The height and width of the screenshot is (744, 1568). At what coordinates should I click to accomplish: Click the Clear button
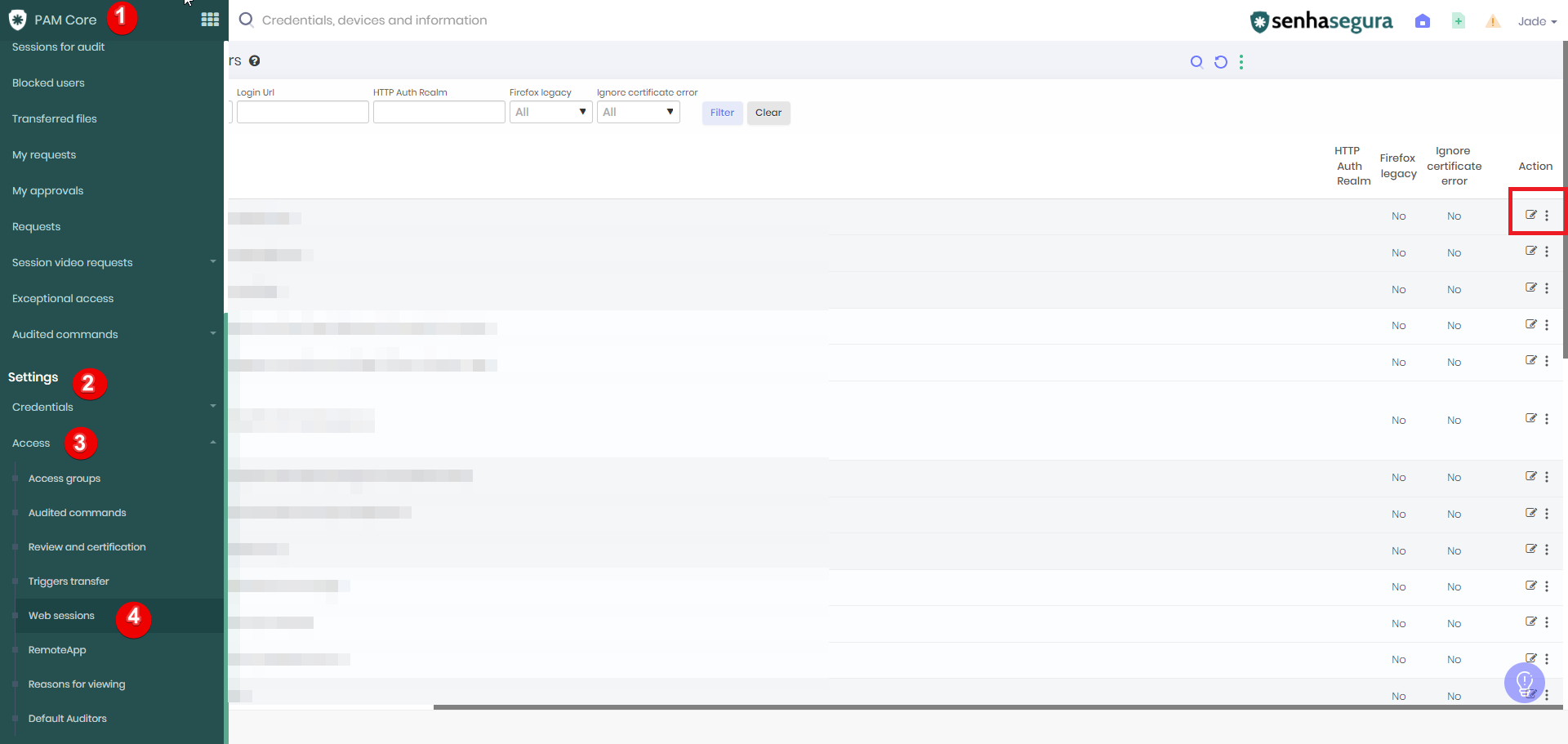pyautogui.click(x=768, y=113)
